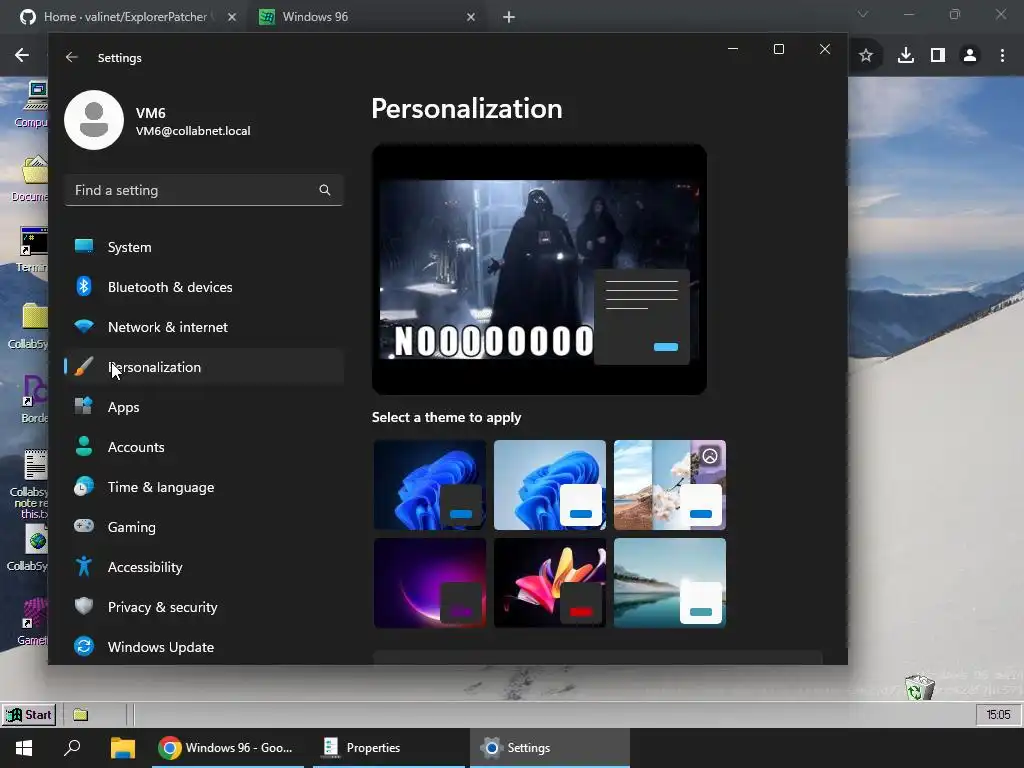Open the Chrome downloads icon
Image resolution: width=1024 pixels, height=768 pixels.
[x=906, y=56]
